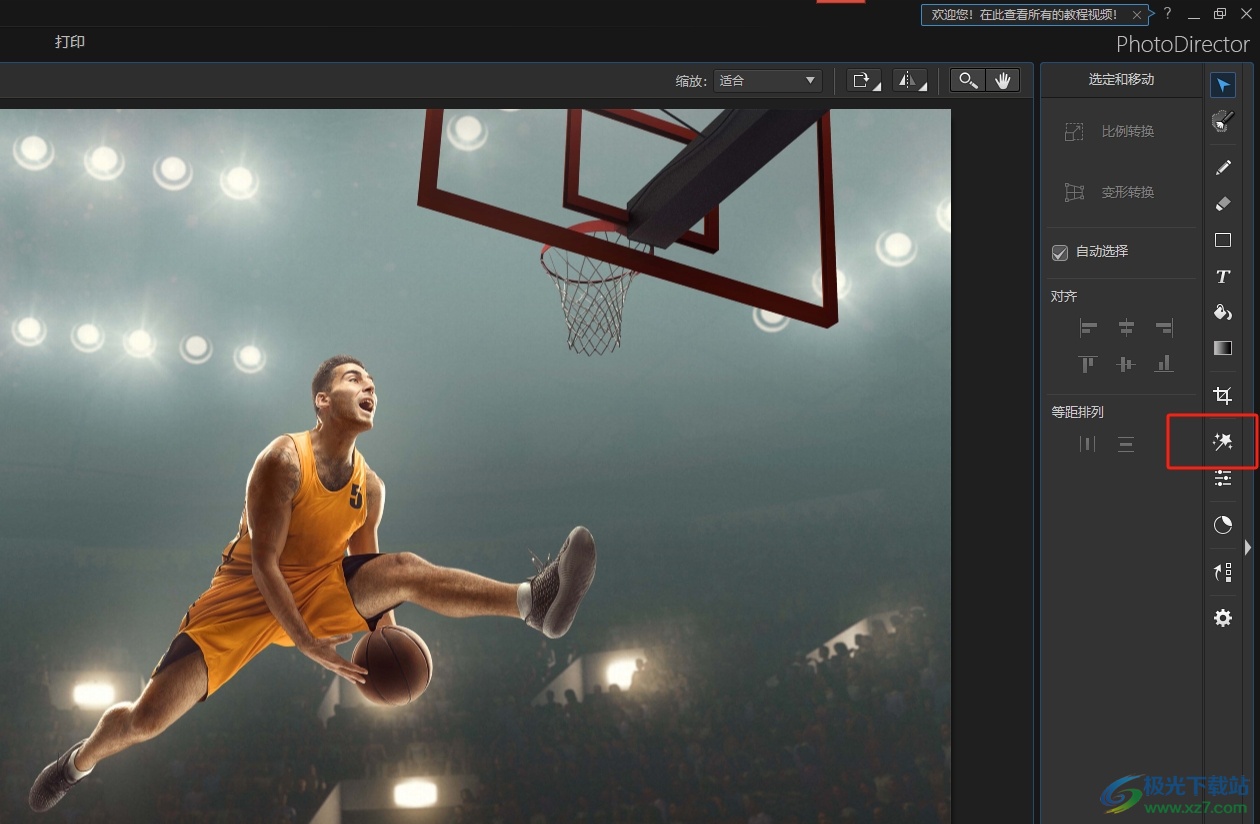
Task: Click the PhotoDirector logo text
Action: point(1183,44)
